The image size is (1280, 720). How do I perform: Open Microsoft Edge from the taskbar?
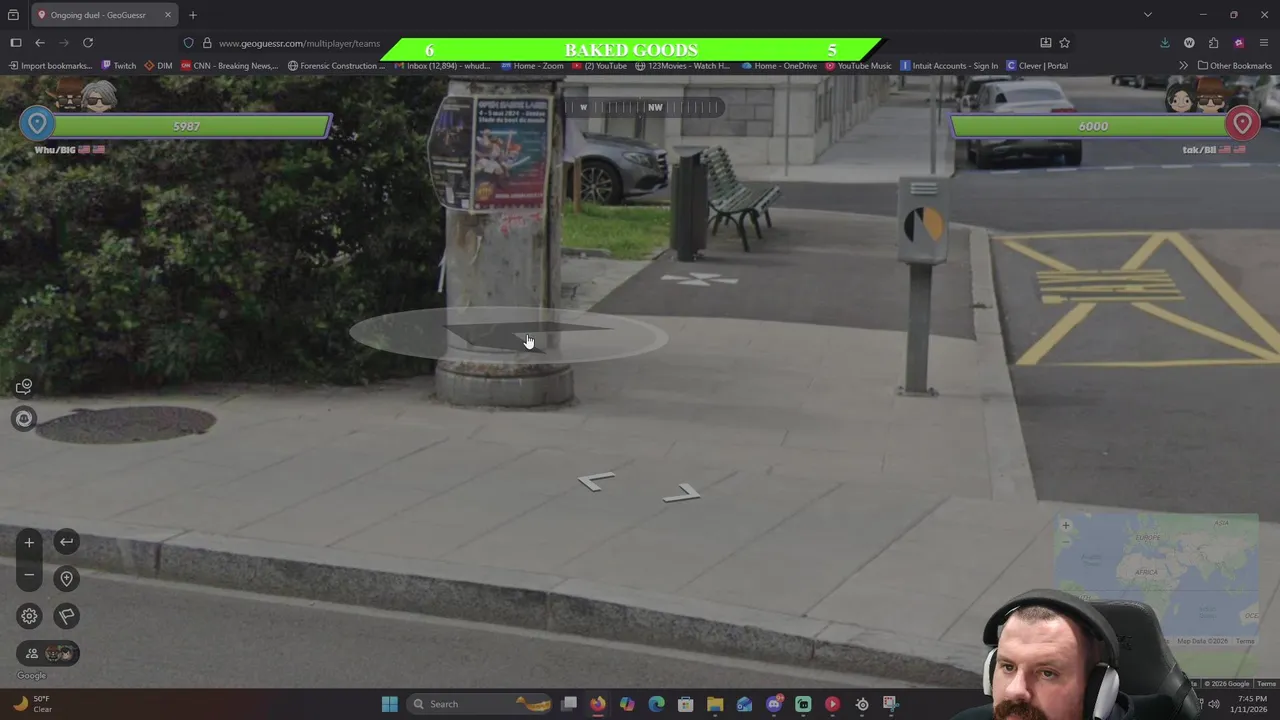[656, 704]
